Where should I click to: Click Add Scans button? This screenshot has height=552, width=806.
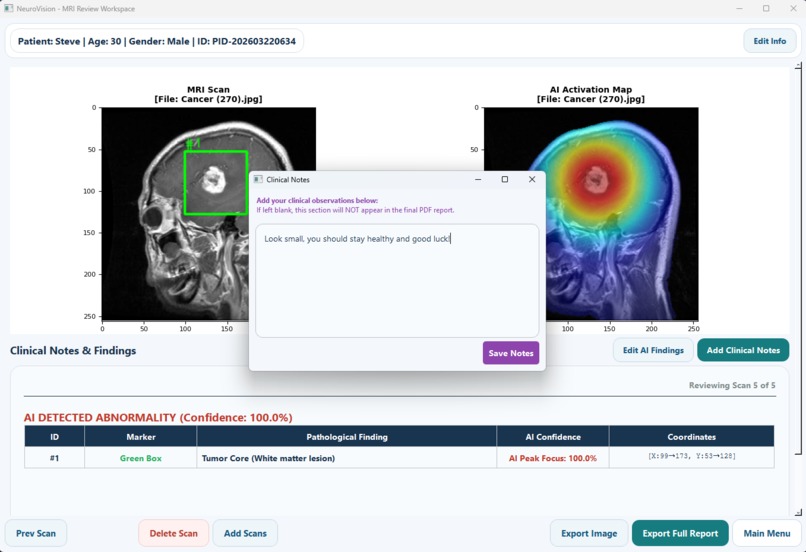245,533
